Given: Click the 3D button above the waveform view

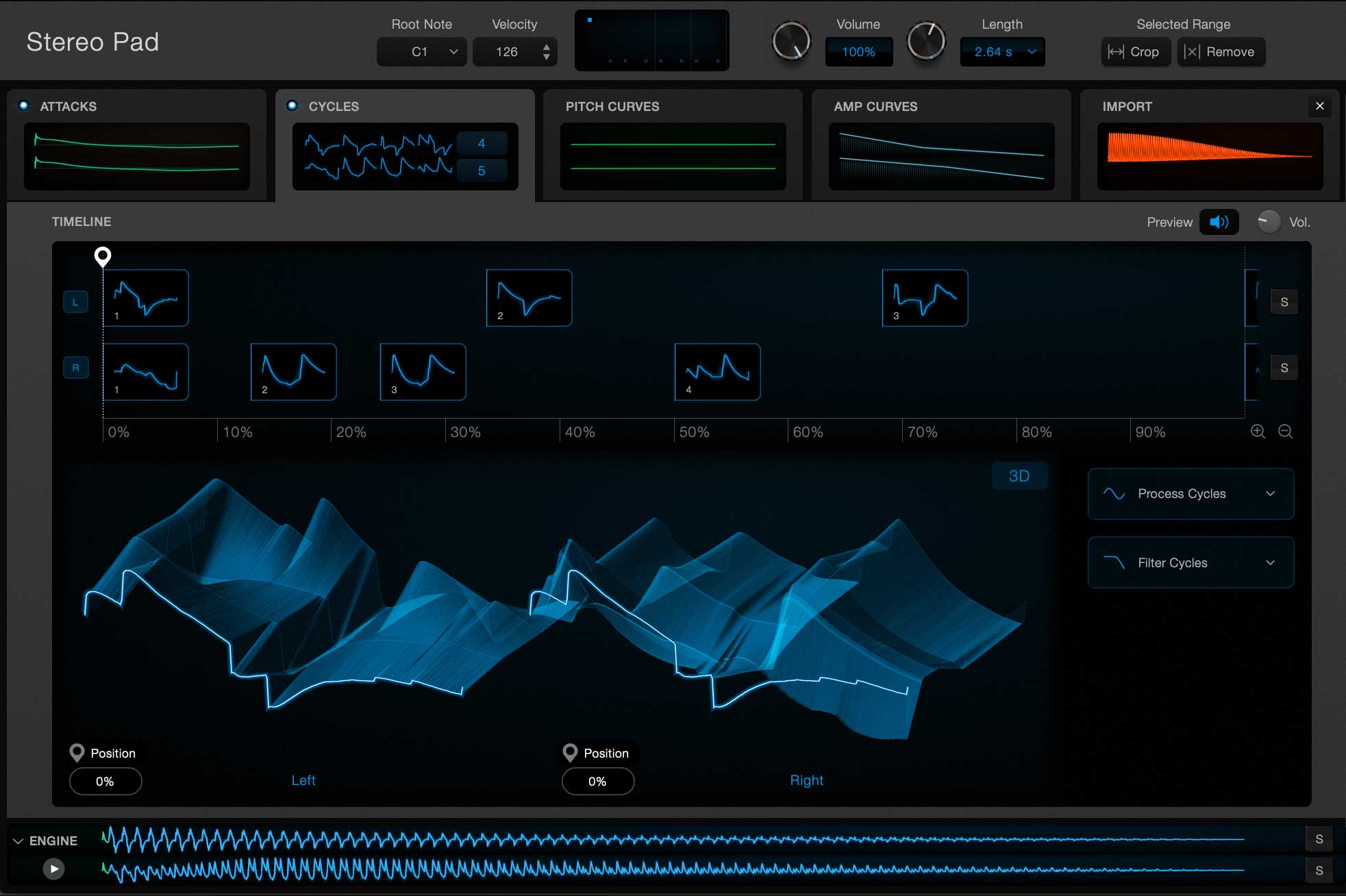Looking at the screenshot, I should [1019, 475].
